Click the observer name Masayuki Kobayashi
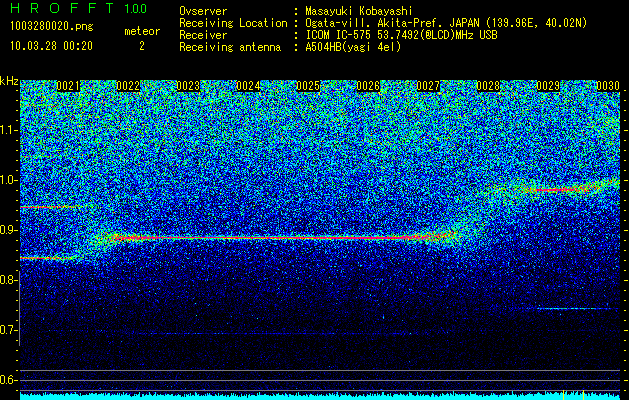Image resolution: width=629 pixels, height=400 pixels. click(359, 11)
